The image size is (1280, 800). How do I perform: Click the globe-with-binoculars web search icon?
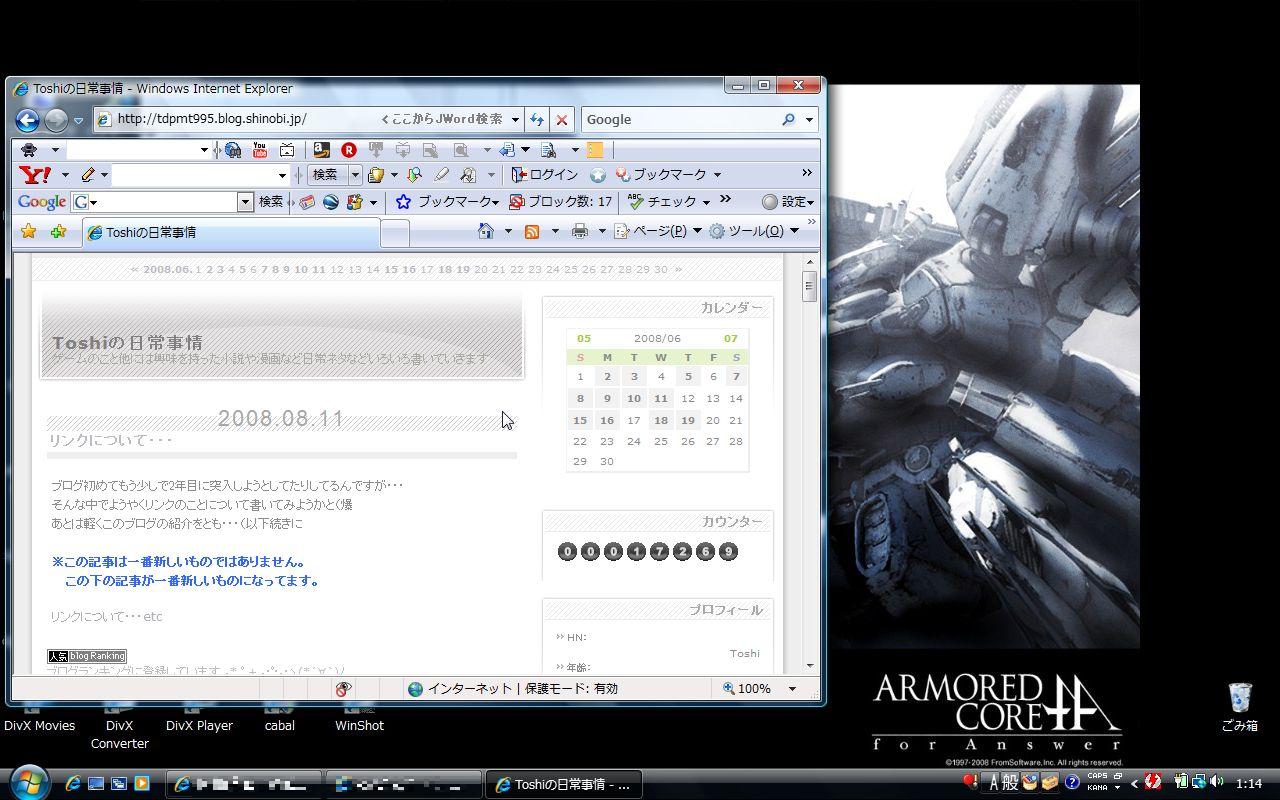pos(233,150)
